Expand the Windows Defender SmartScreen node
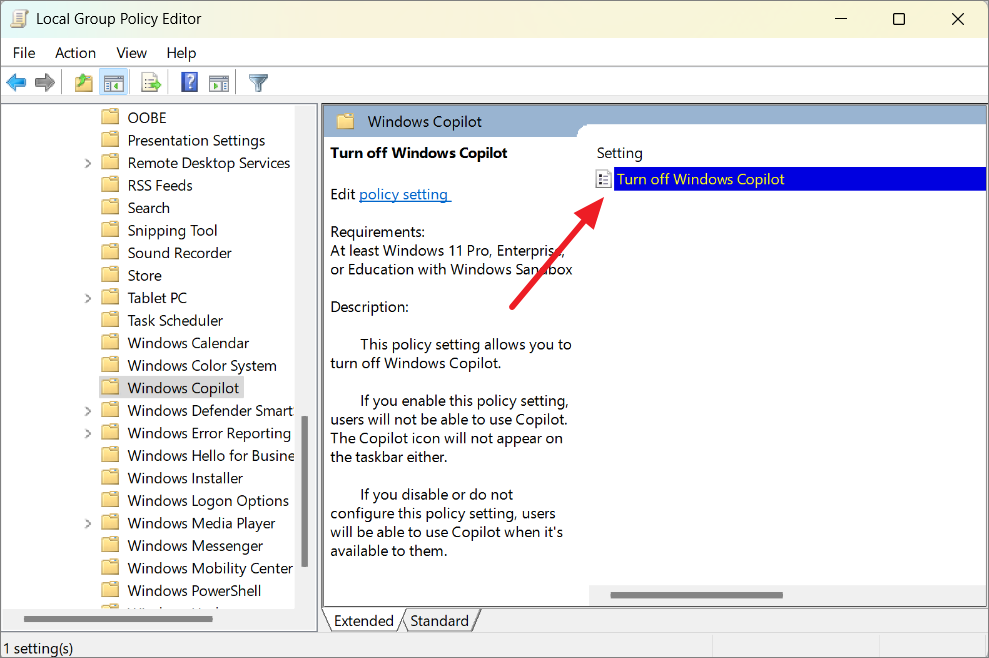 point(88,411)
